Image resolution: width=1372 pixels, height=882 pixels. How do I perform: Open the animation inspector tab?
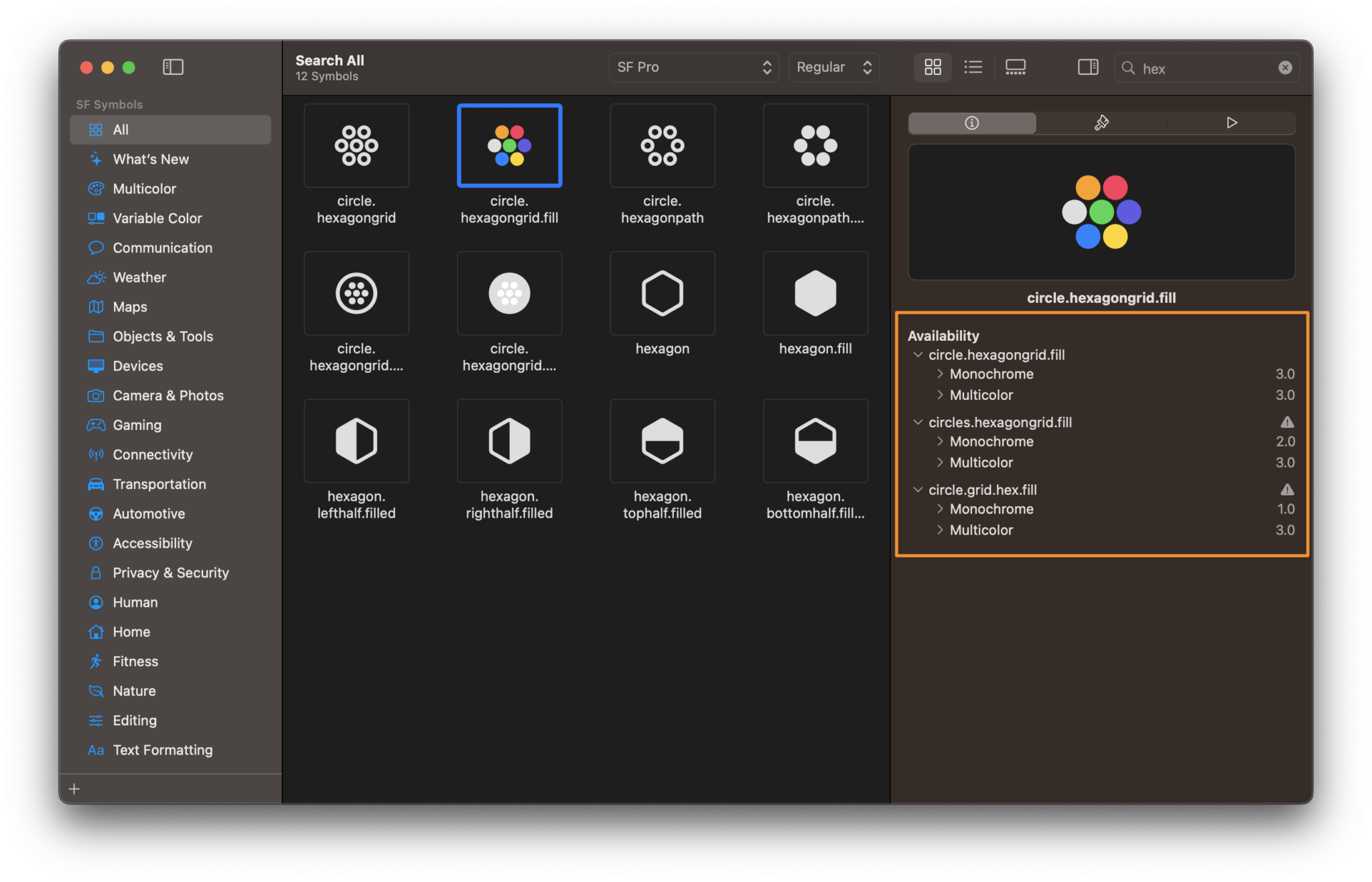point(1231,123)
